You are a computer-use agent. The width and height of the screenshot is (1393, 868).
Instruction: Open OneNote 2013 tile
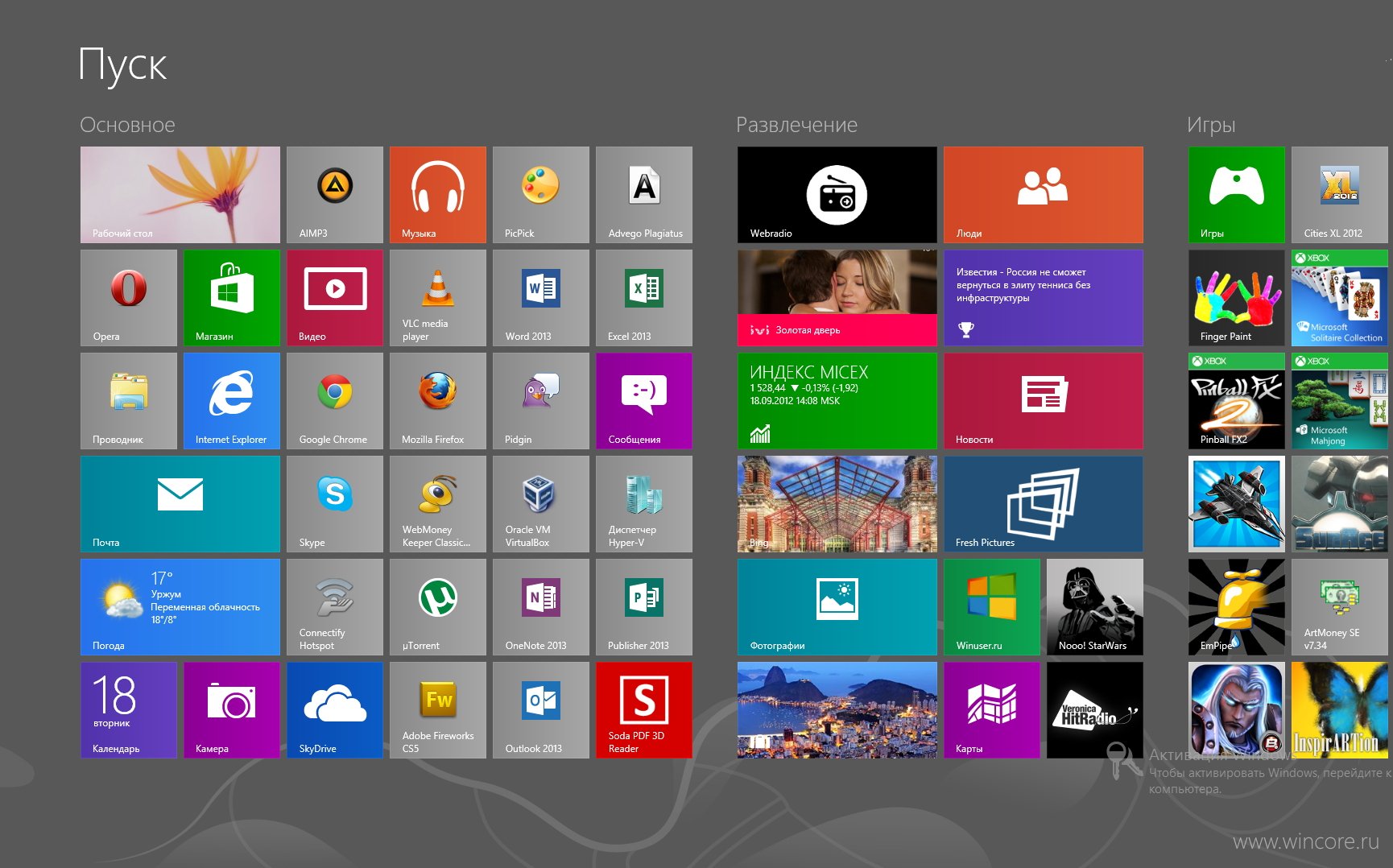tap(541, 607)
